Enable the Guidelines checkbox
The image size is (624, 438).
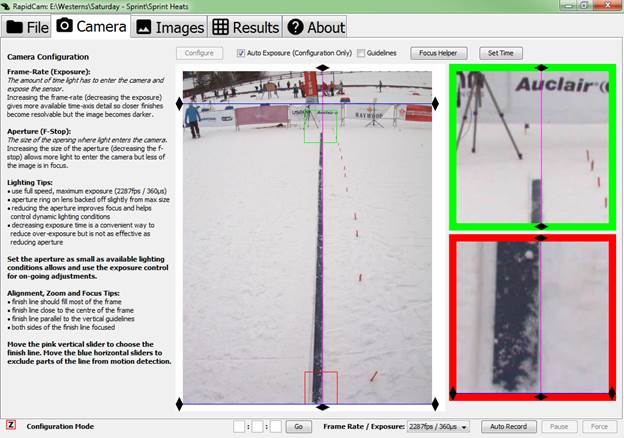point(360,52)
